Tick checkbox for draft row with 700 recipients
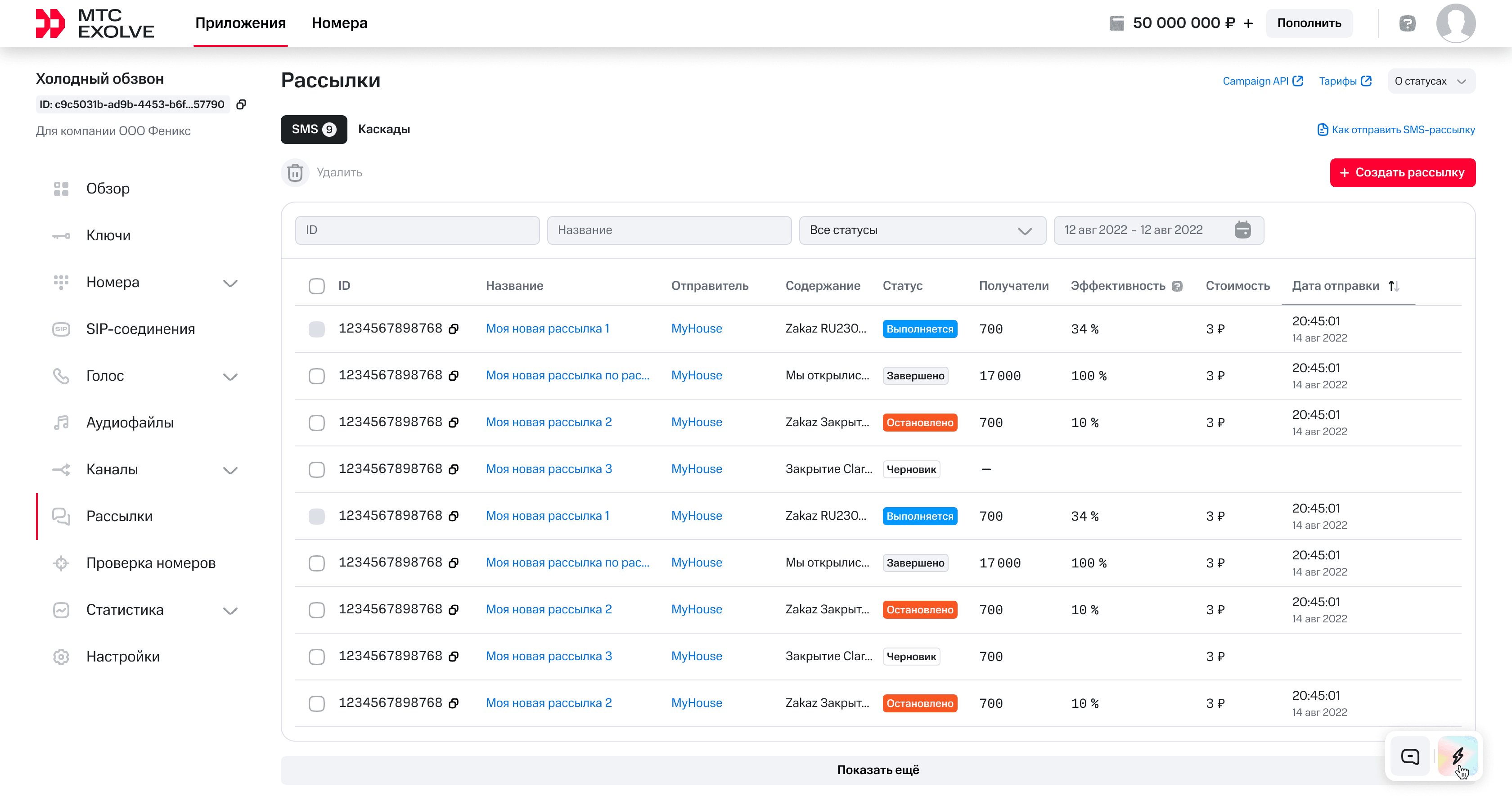The height and width of the screenshot is (810, 1512). (316, 656)
